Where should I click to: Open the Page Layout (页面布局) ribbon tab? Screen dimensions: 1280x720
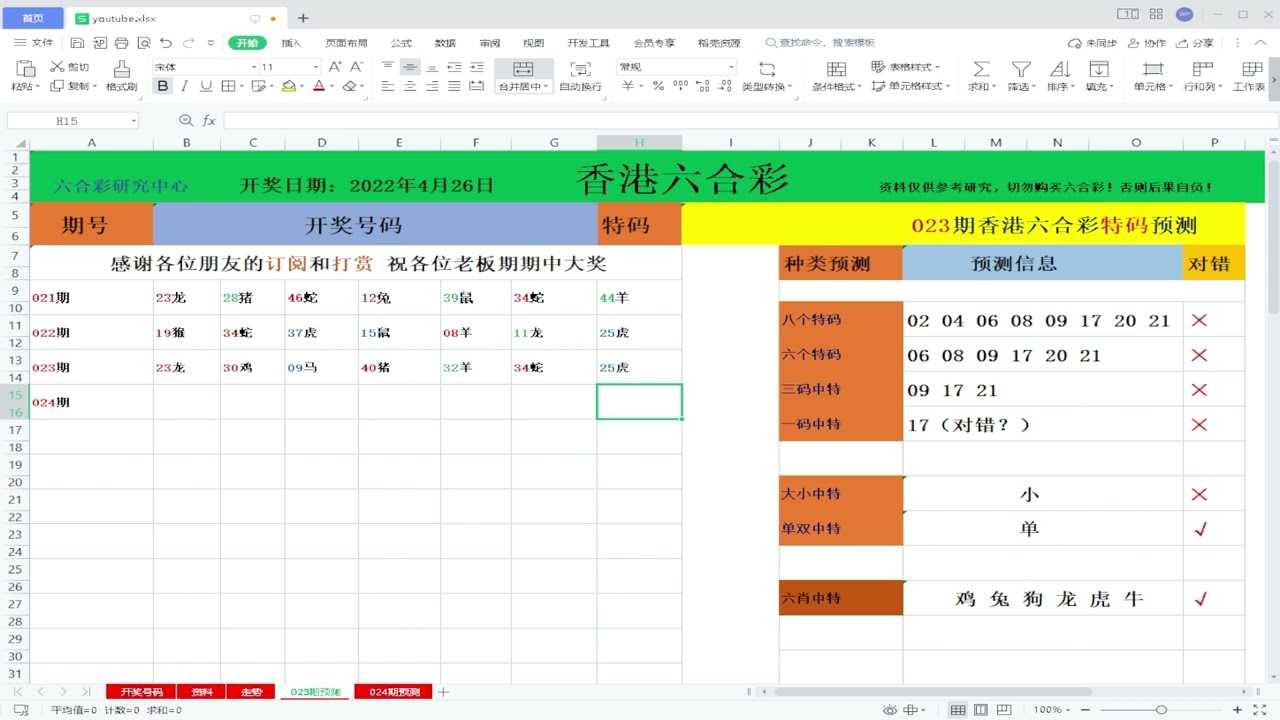[x=346, y=43]
